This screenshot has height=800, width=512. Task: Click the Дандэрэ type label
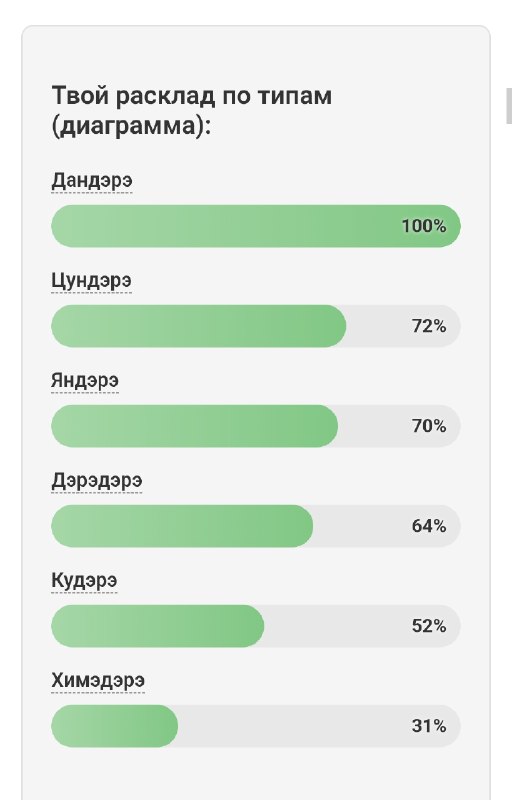pyautogui.click(x=92, y=181)
